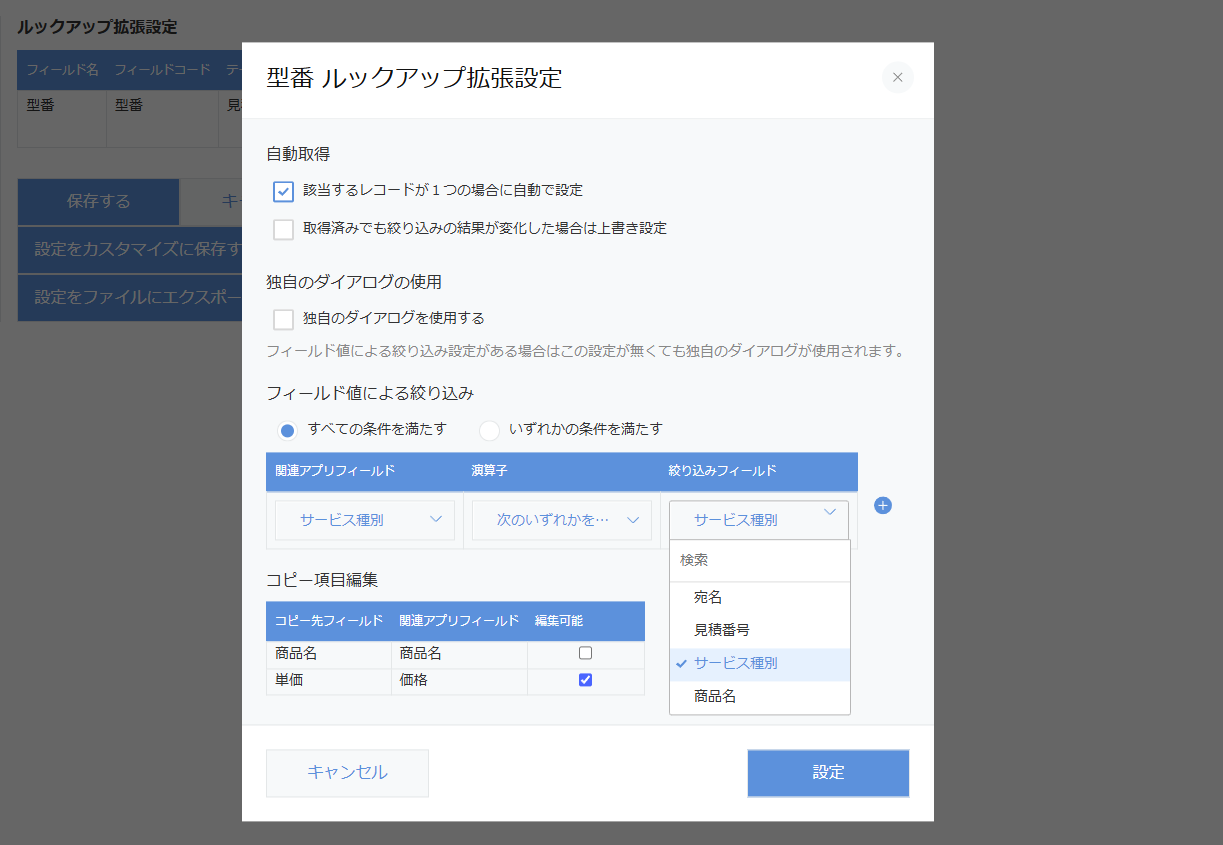Check 編集可能 box for 商品名 row
The width and height of the screenshot is (1223, 845).
coord(586,653)
